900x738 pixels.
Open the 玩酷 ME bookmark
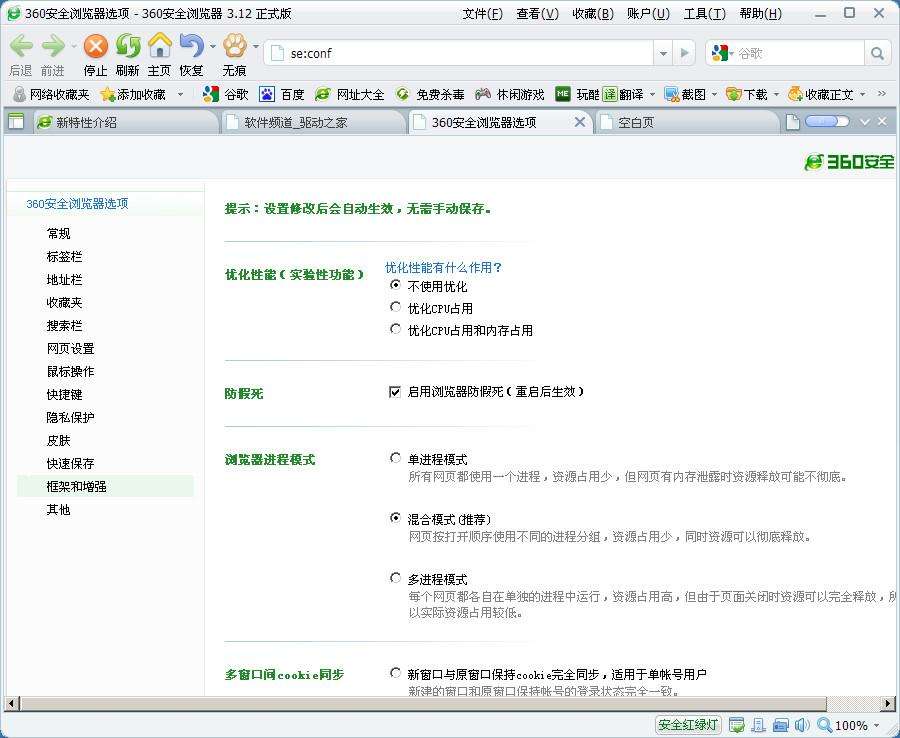[x=577, y=94]
